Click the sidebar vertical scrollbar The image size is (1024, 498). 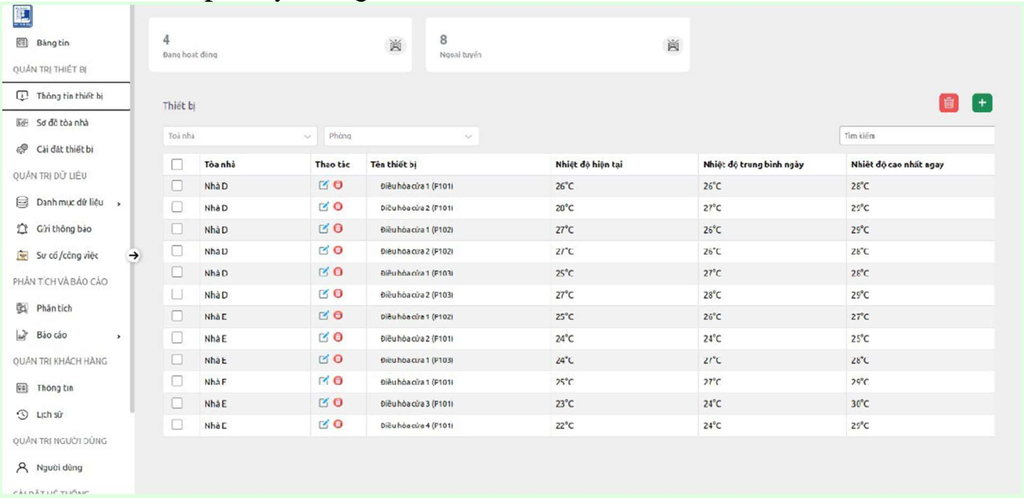[x=133, y=209]
